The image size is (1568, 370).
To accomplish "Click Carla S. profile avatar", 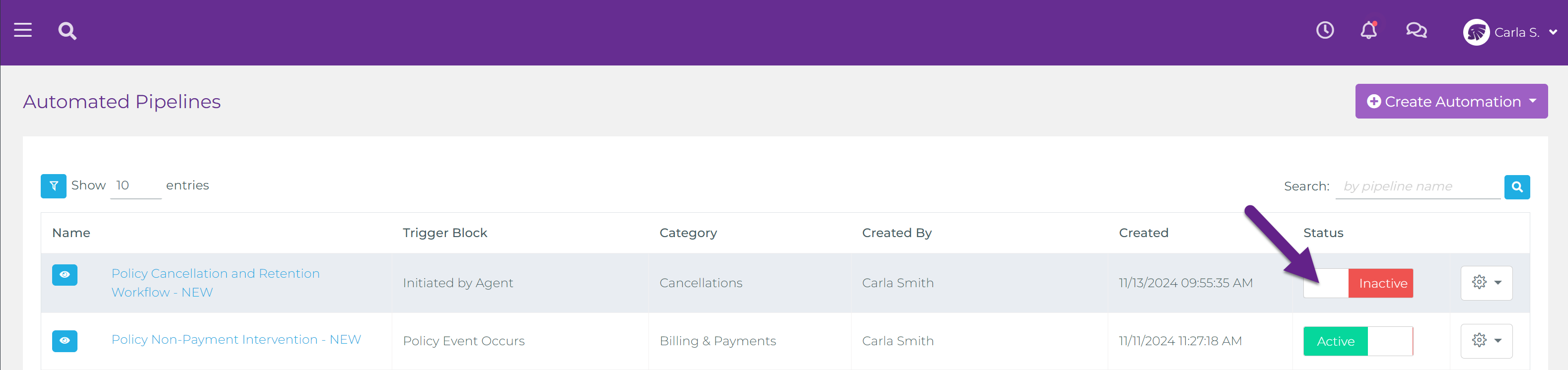I will pyautogui.click(x=1476, y=32).
